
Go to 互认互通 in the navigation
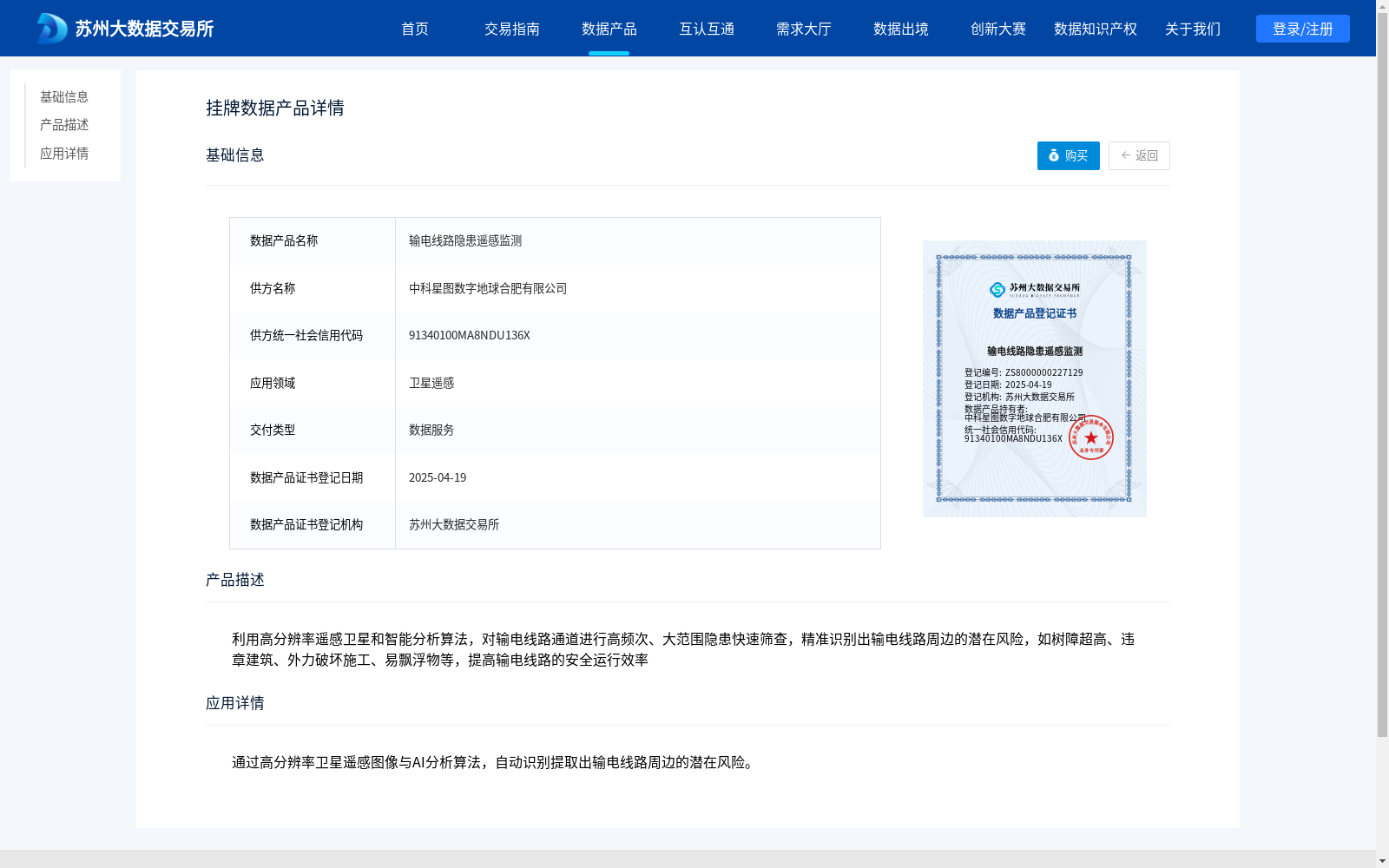(706, 29)
